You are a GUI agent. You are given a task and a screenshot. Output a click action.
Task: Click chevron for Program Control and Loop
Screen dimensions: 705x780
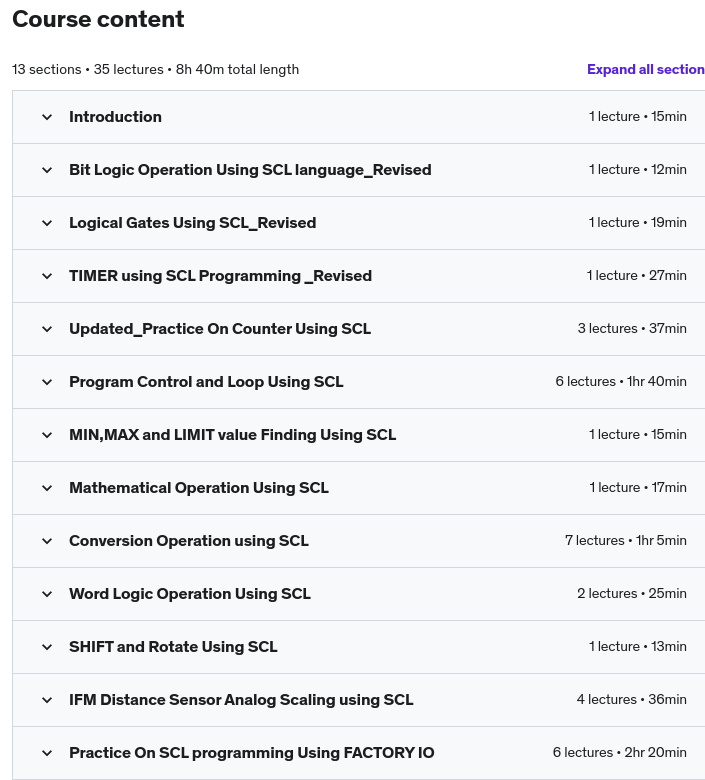(x=47, y=382)
